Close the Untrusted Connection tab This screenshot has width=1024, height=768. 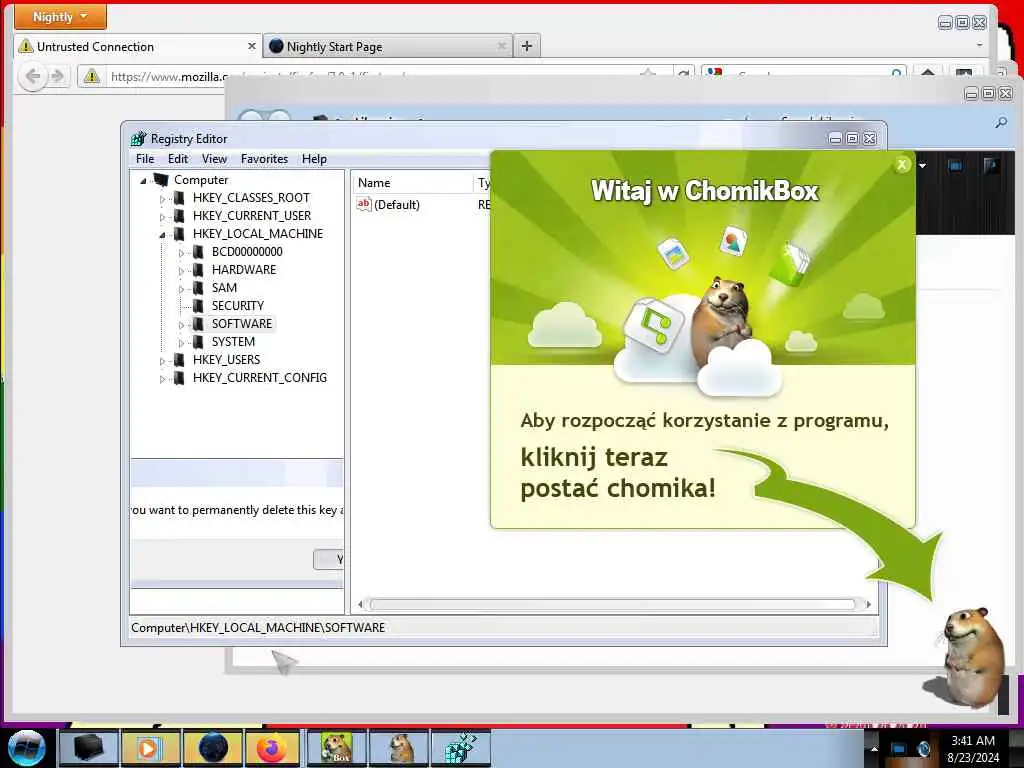point(251,46)
